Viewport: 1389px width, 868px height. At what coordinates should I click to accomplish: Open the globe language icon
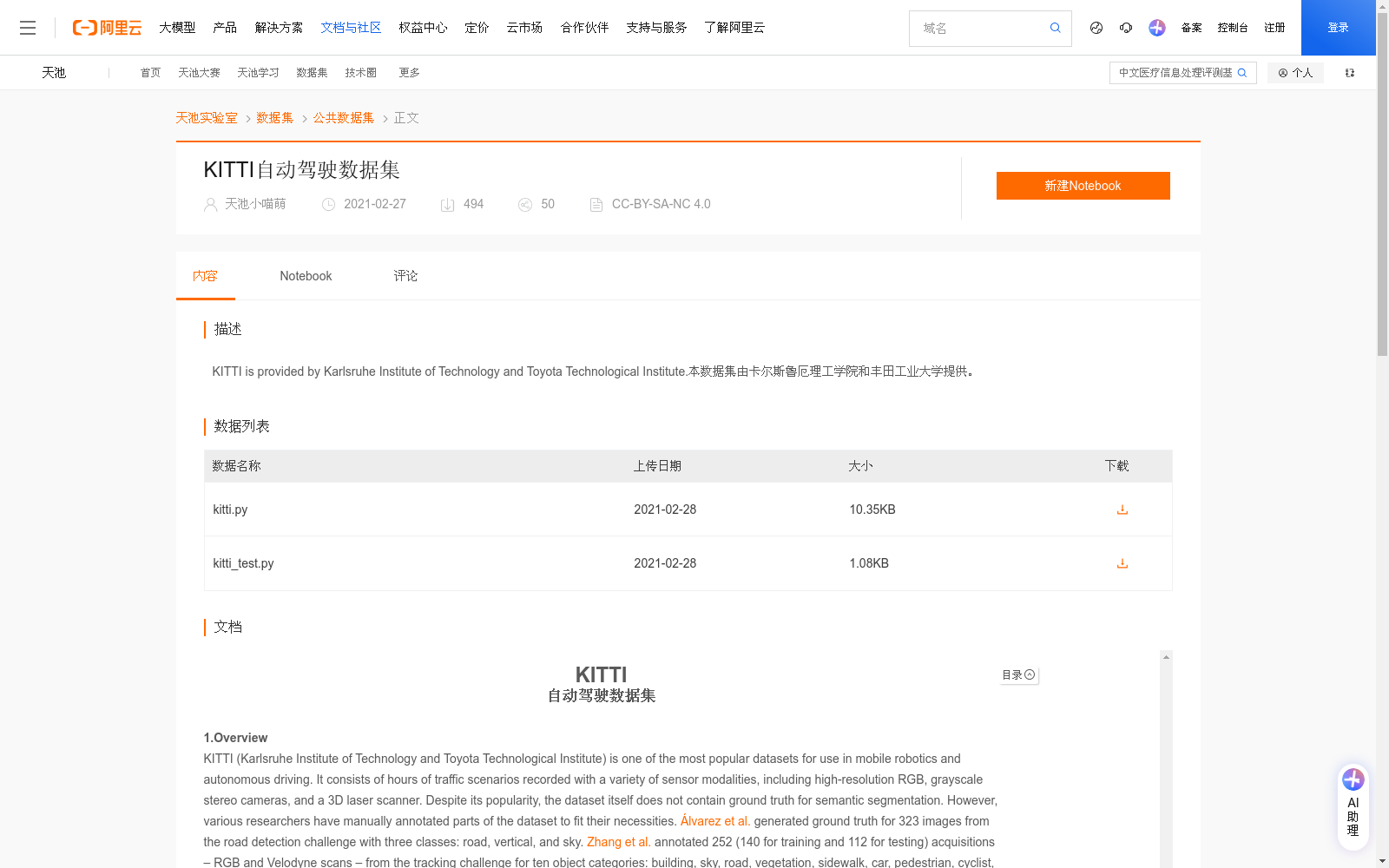click(1096, 28)
